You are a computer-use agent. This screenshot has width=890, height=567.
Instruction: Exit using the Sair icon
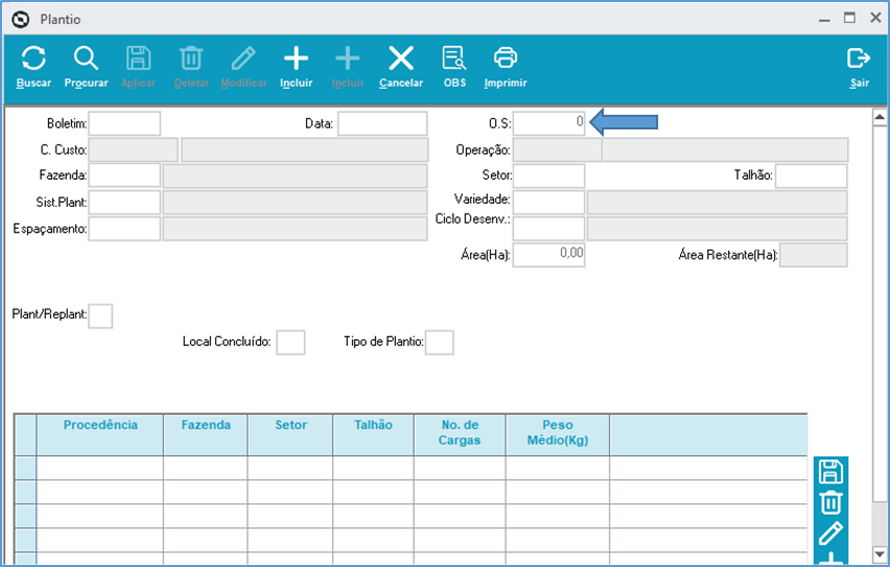(x=859, y=58)
